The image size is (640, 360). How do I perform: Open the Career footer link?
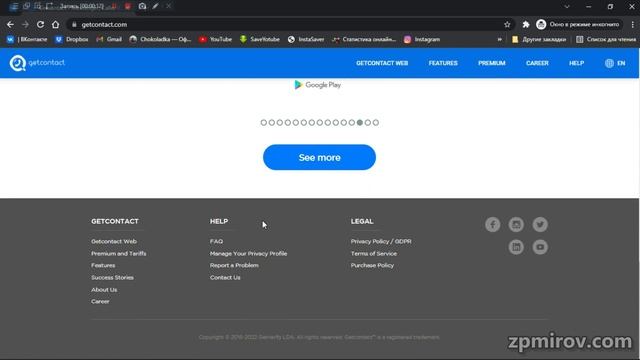(x=100, y=302)
